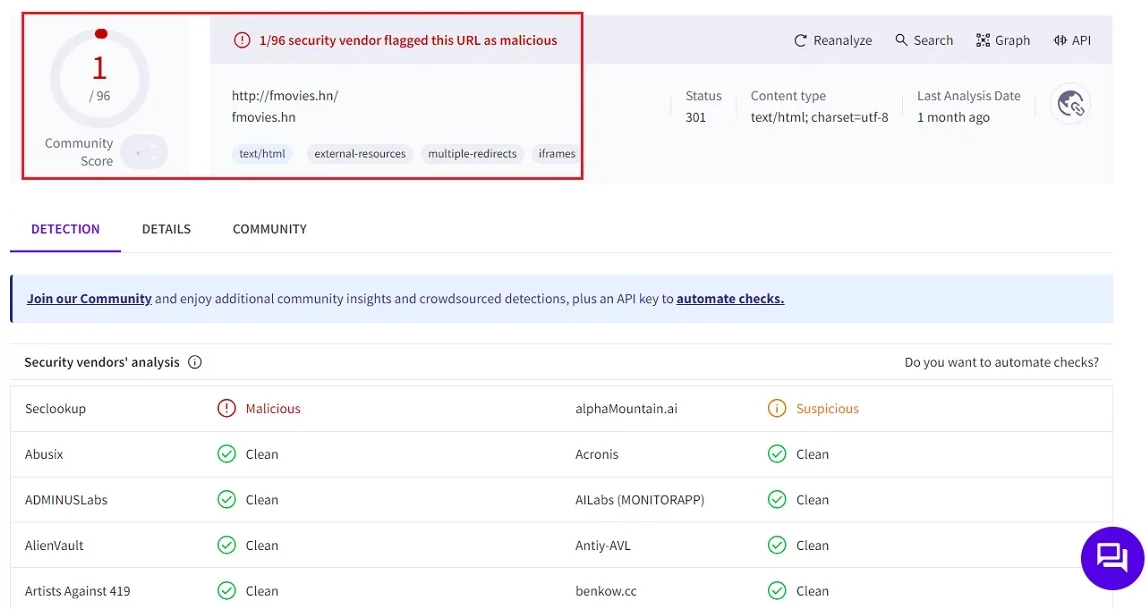Click the Reanalyze button label
1146x609 pixels.
click(x=843, y=40)
